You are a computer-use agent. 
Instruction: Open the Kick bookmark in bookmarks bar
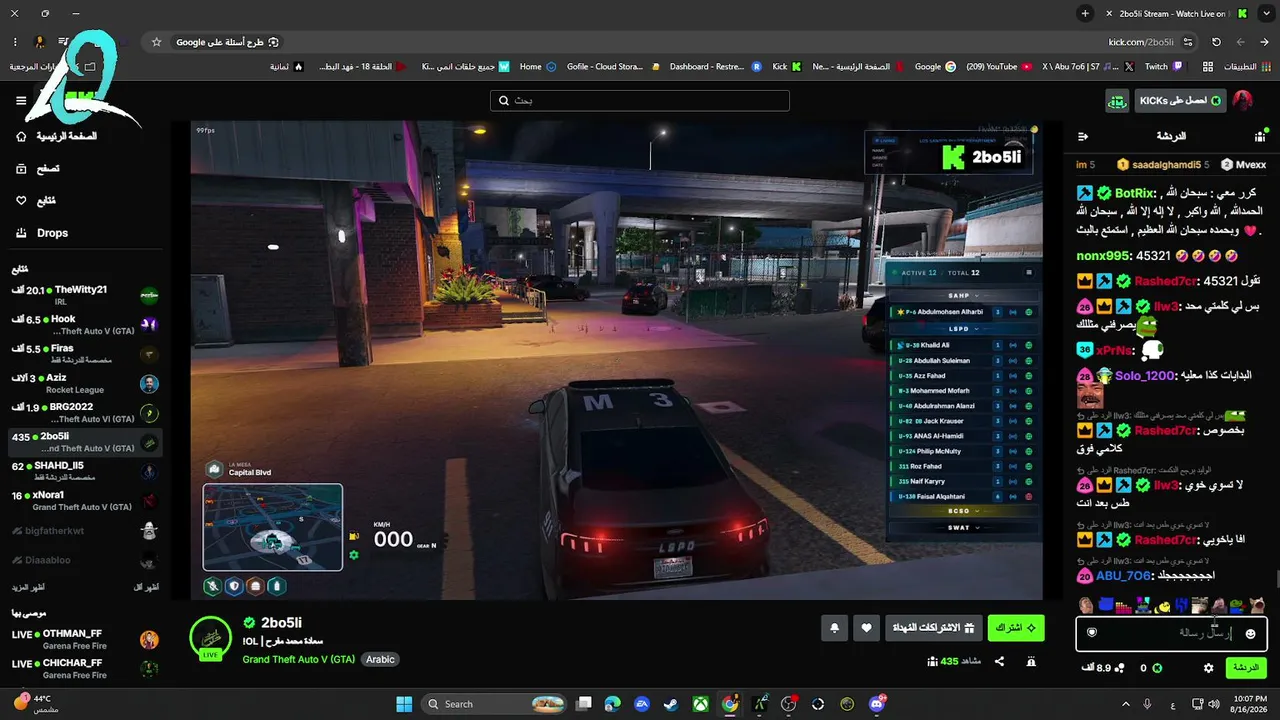click(787, 67)
